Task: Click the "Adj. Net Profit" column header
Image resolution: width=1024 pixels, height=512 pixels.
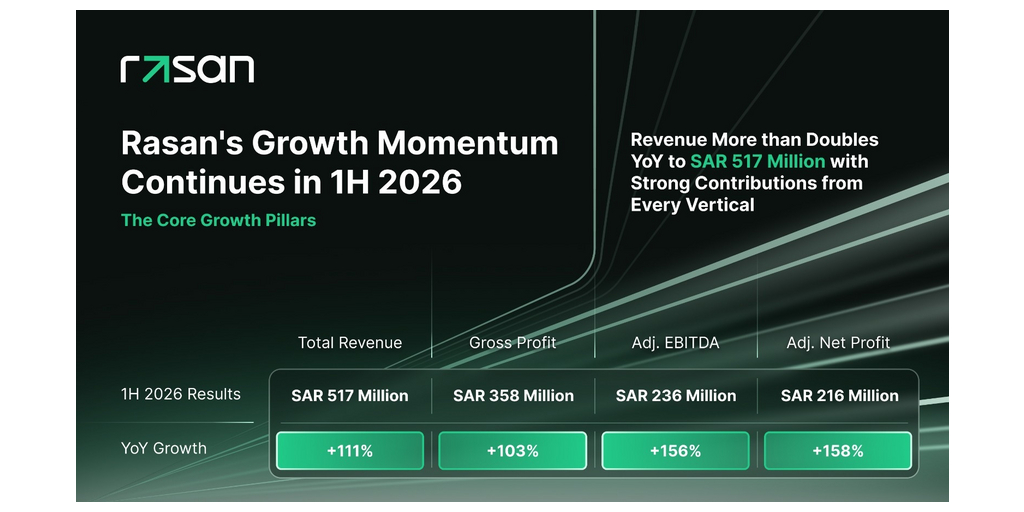Action: tap(838, 343)
